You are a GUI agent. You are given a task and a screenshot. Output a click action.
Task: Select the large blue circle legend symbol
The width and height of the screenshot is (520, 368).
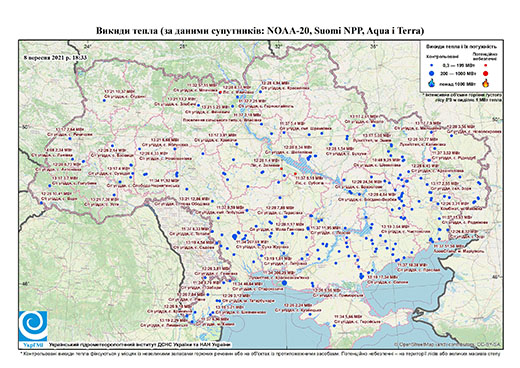click(432, 73)
